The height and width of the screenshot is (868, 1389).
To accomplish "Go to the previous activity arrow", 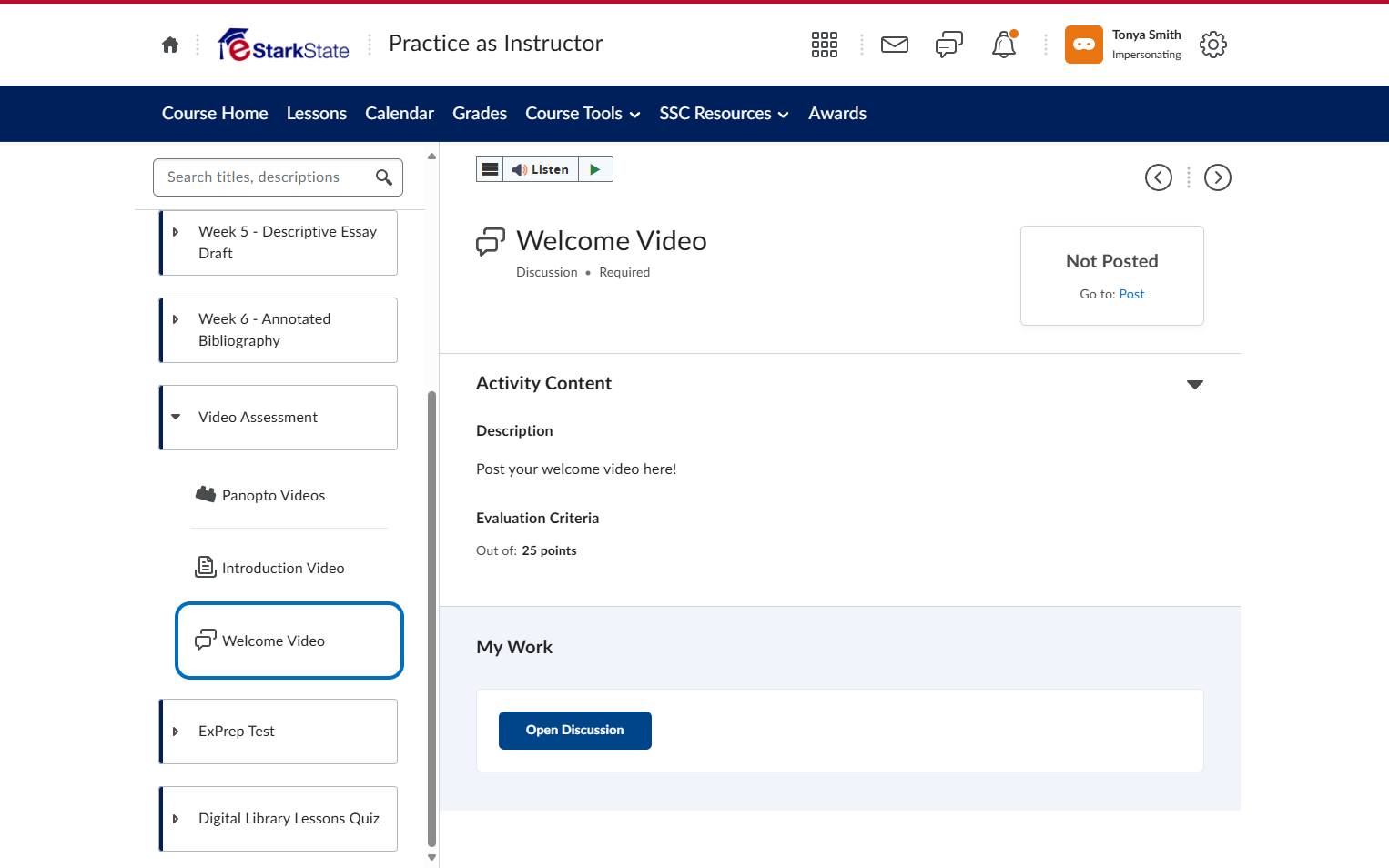I will pyautogui.click(x=1159, y=177).
